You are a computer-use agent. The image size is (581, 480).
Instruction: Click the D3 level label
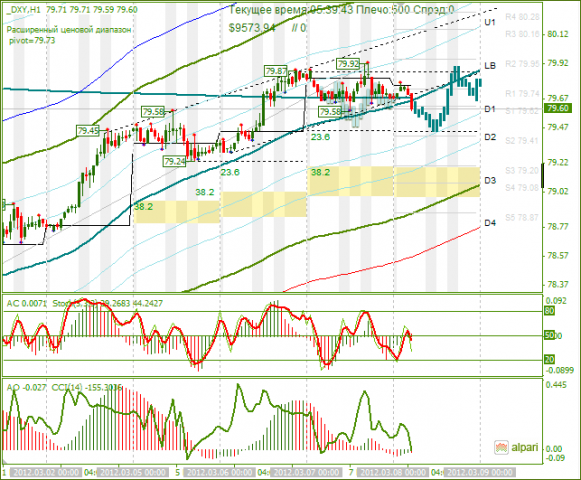490,180
